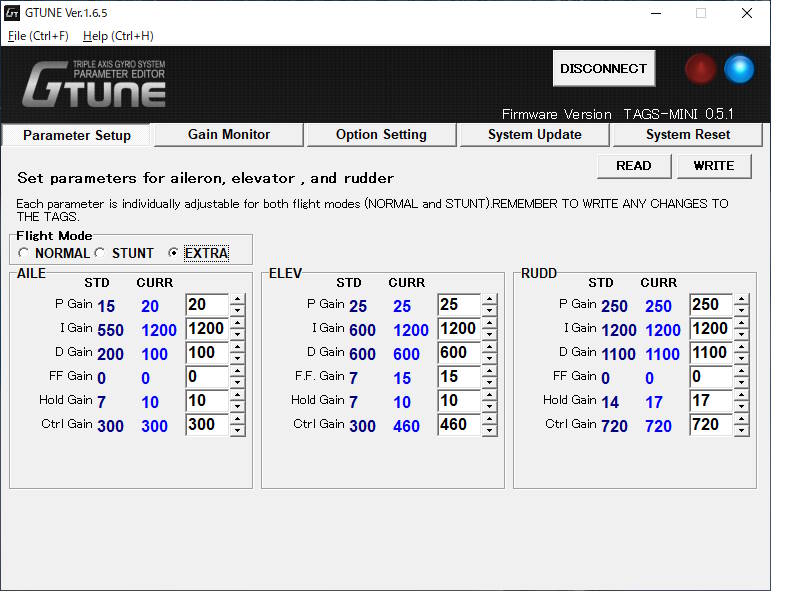Image resolution: width=800 pixels, height=600 pixels.
Task: Click the ELEV D Gain input field
Action: click(459, 353)
